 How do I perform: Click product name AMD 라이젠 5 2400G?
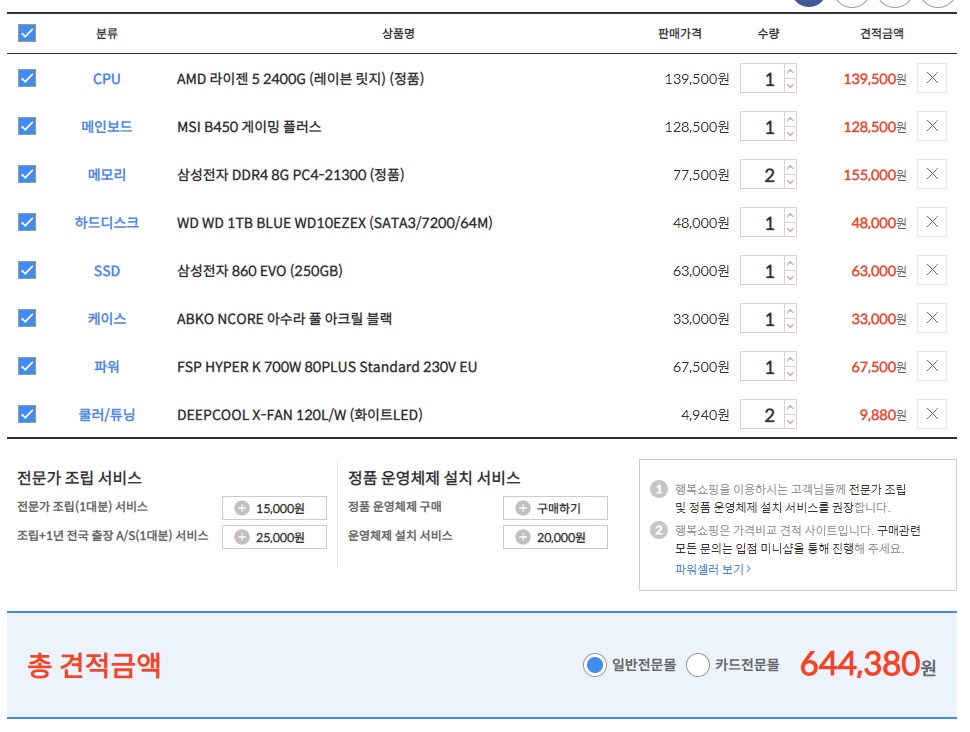tap(301, 79)
